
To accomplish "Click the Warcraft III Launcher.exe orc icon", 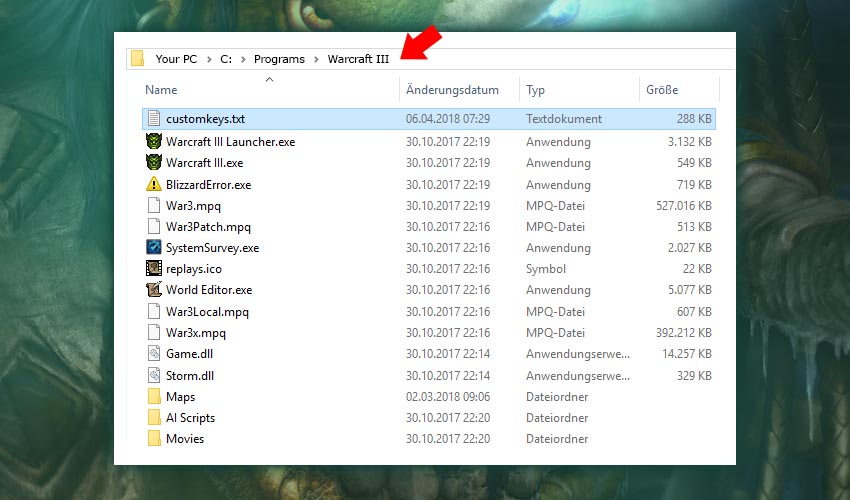I will [154, 141].
